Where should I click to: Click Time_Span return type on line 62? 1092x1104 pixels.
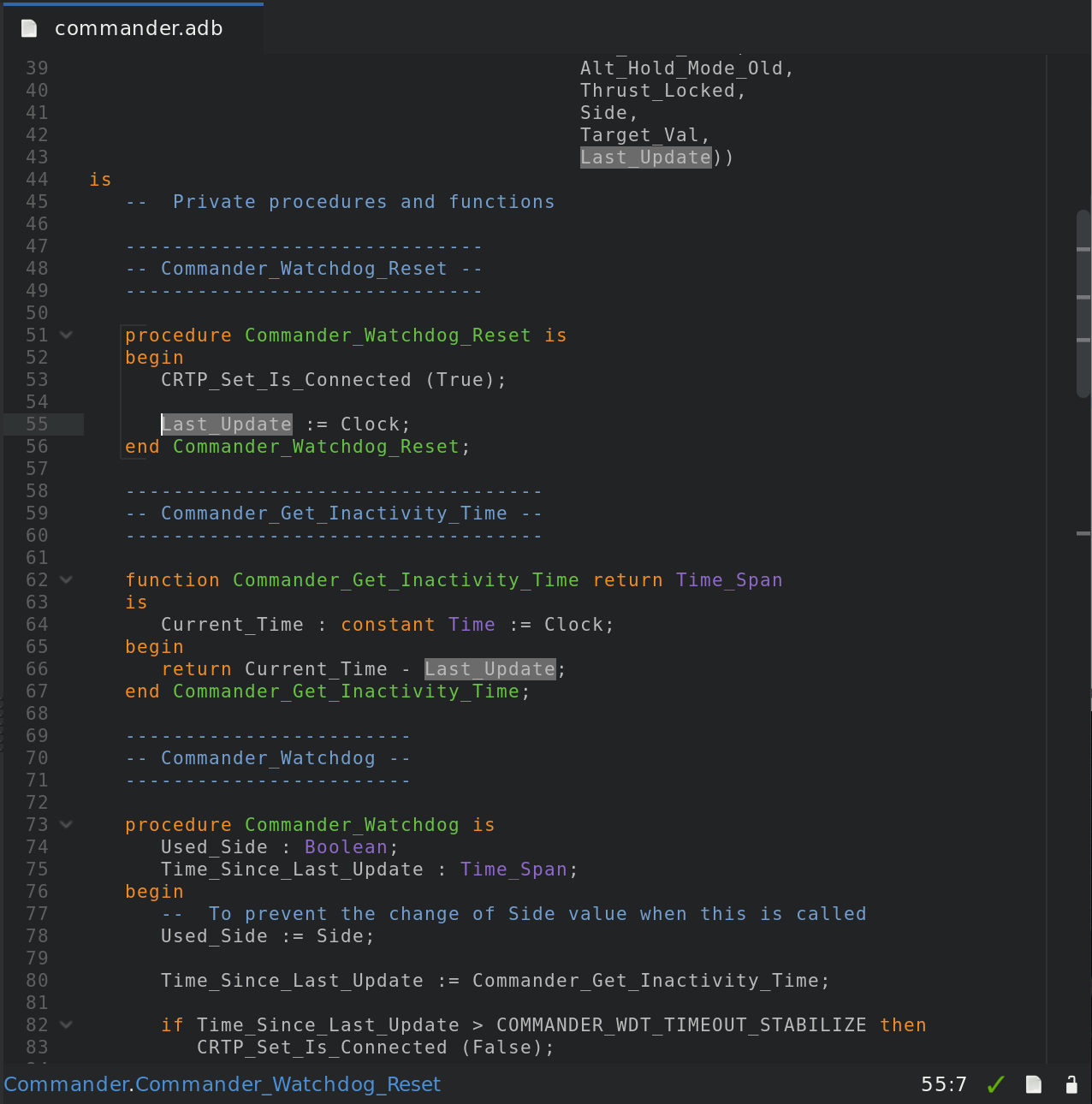[729, 580]
